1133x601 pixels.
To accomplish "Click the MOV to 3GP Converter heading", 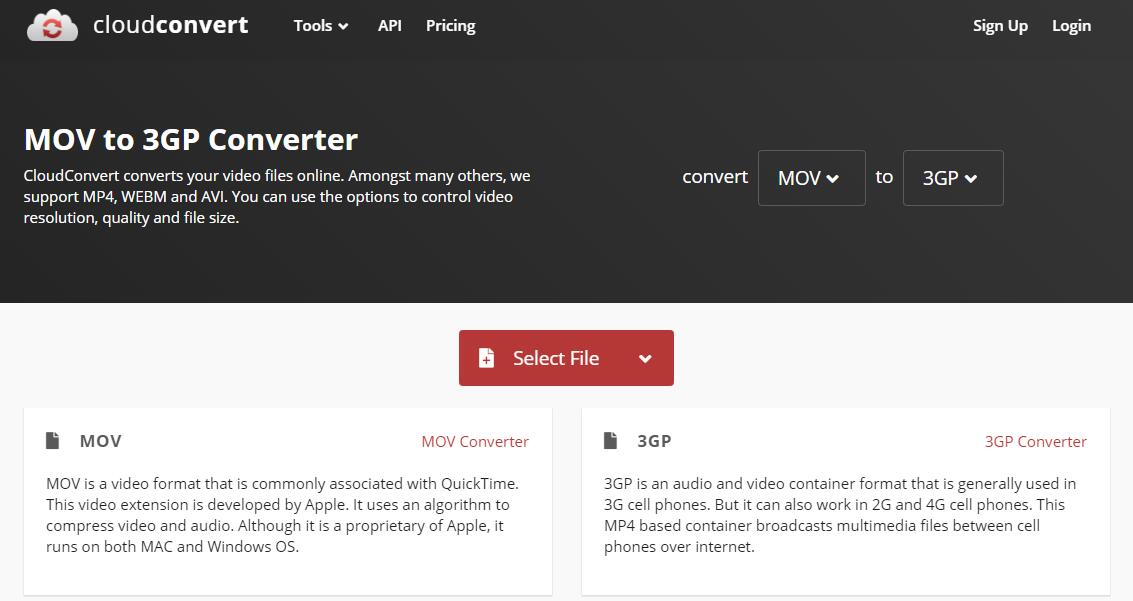I will click(x=191, y=139).
